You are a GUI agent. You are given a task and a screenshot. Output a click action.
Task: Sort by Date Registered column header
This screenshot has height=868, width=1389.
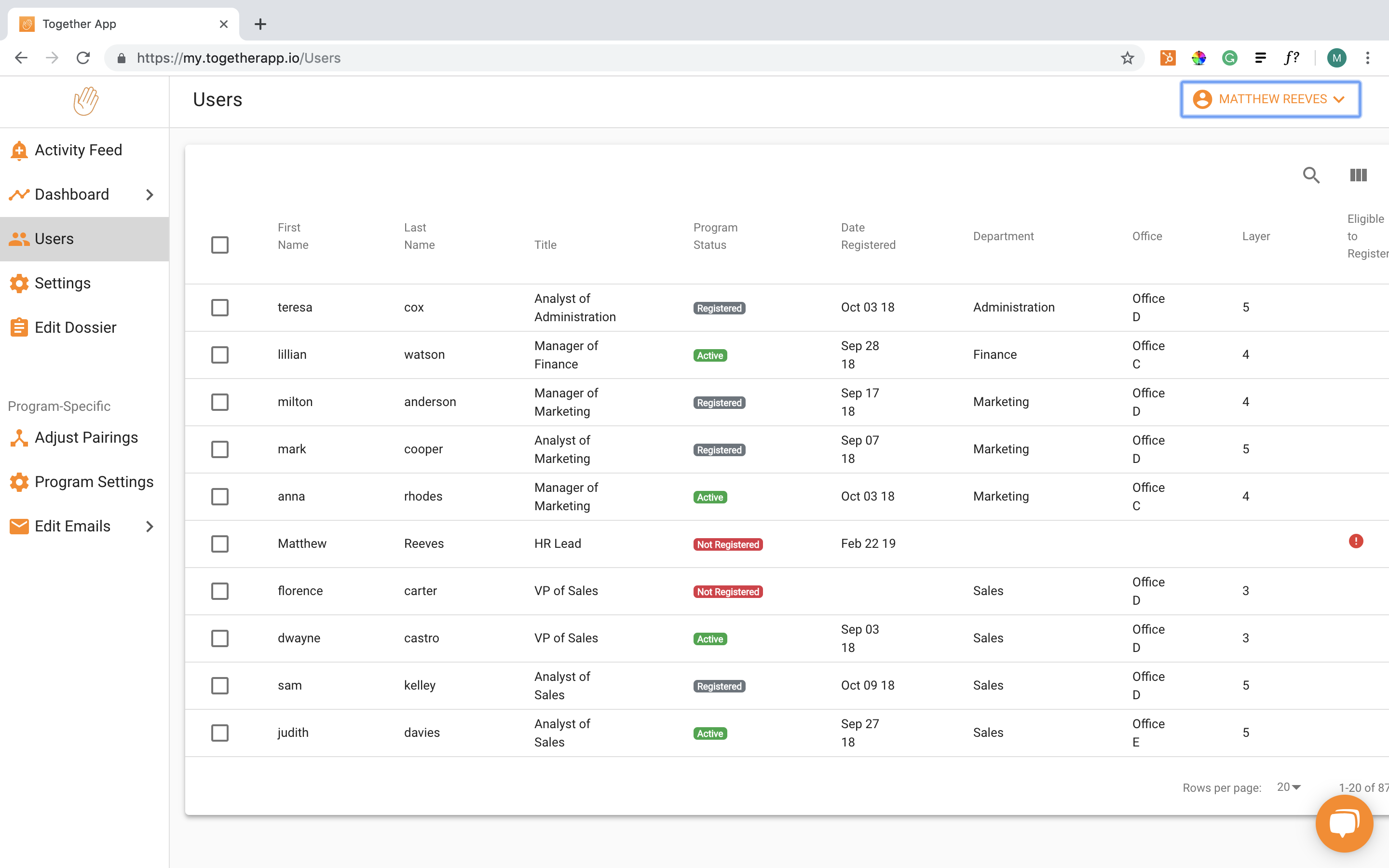coord(868,236)
